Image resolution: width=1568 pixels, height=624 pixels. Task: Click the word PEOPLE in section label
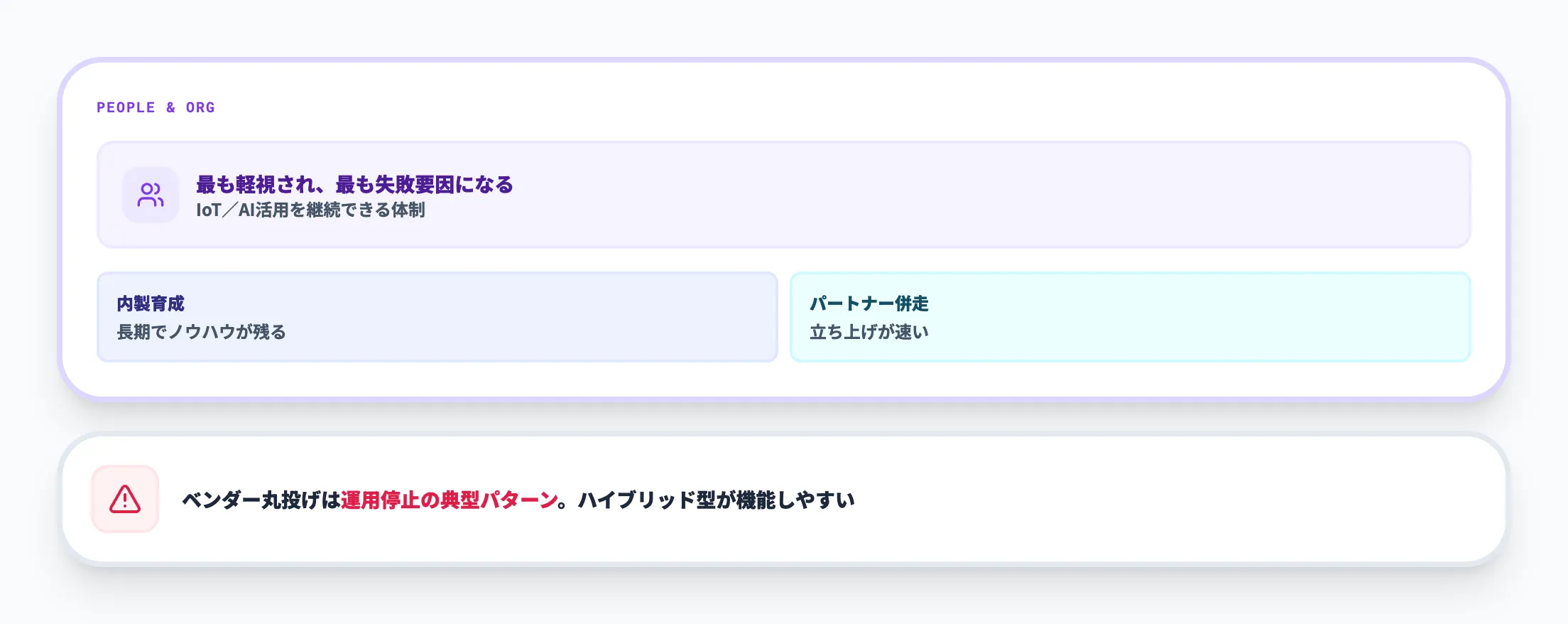126,107
